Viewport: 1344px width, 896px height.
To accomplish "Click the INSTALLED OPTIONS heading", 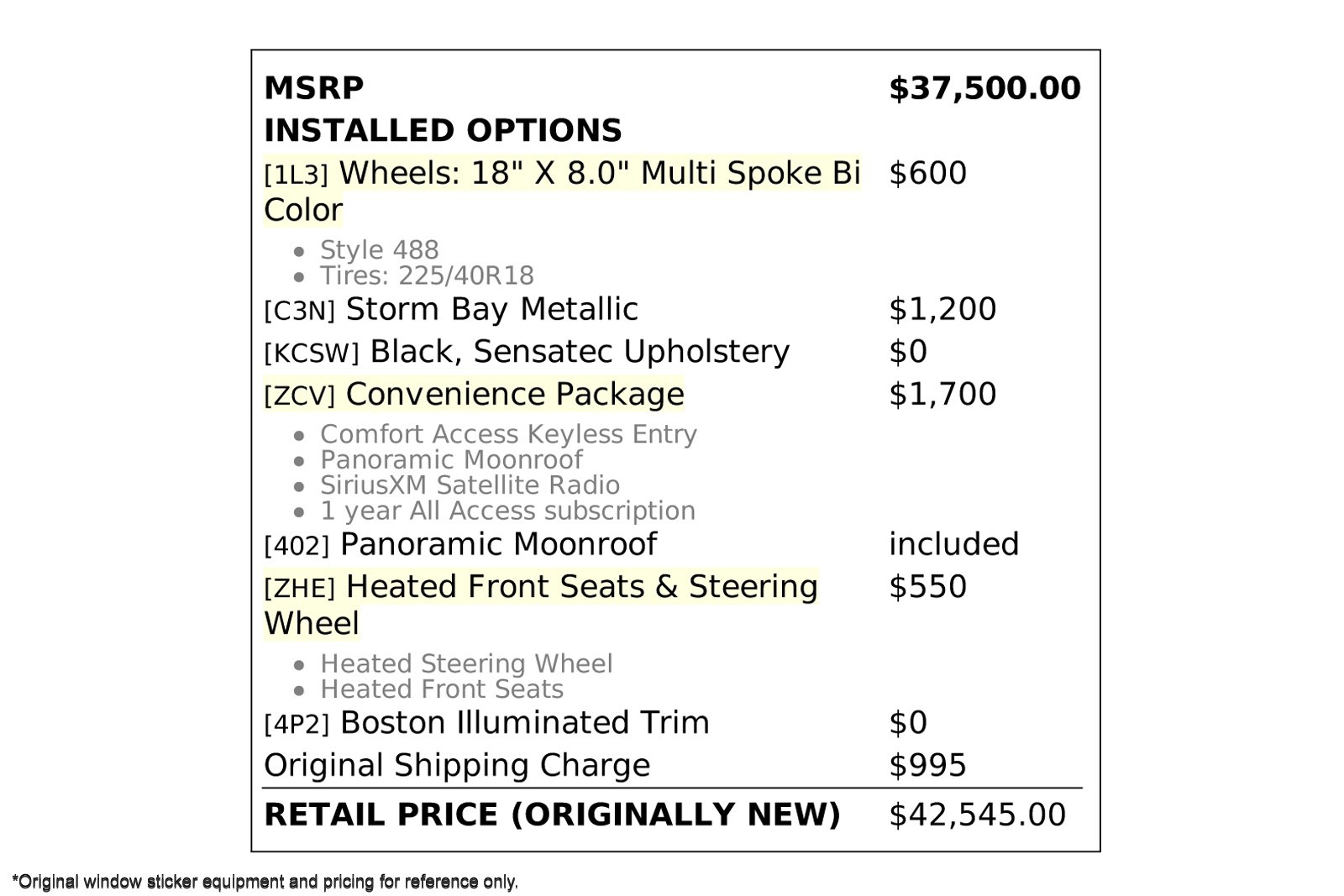I will click(x=443, y=131).
